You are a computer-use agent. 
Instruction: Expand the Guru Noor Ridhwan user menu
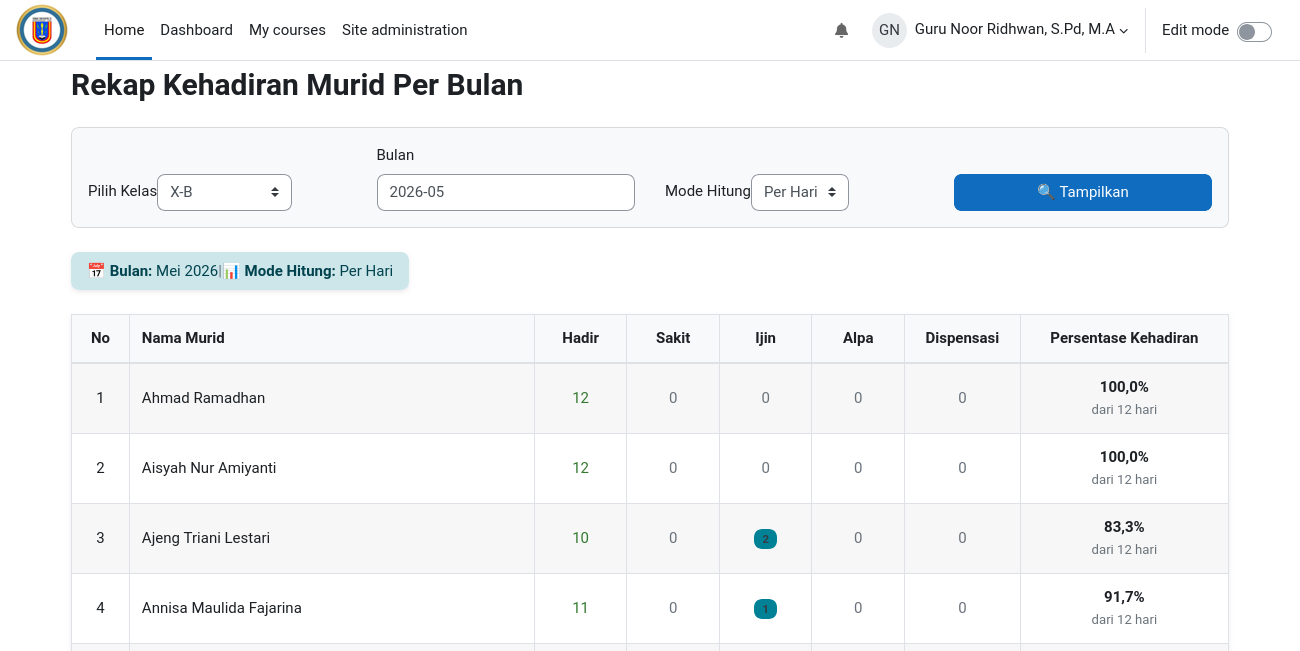(1021, 30)
